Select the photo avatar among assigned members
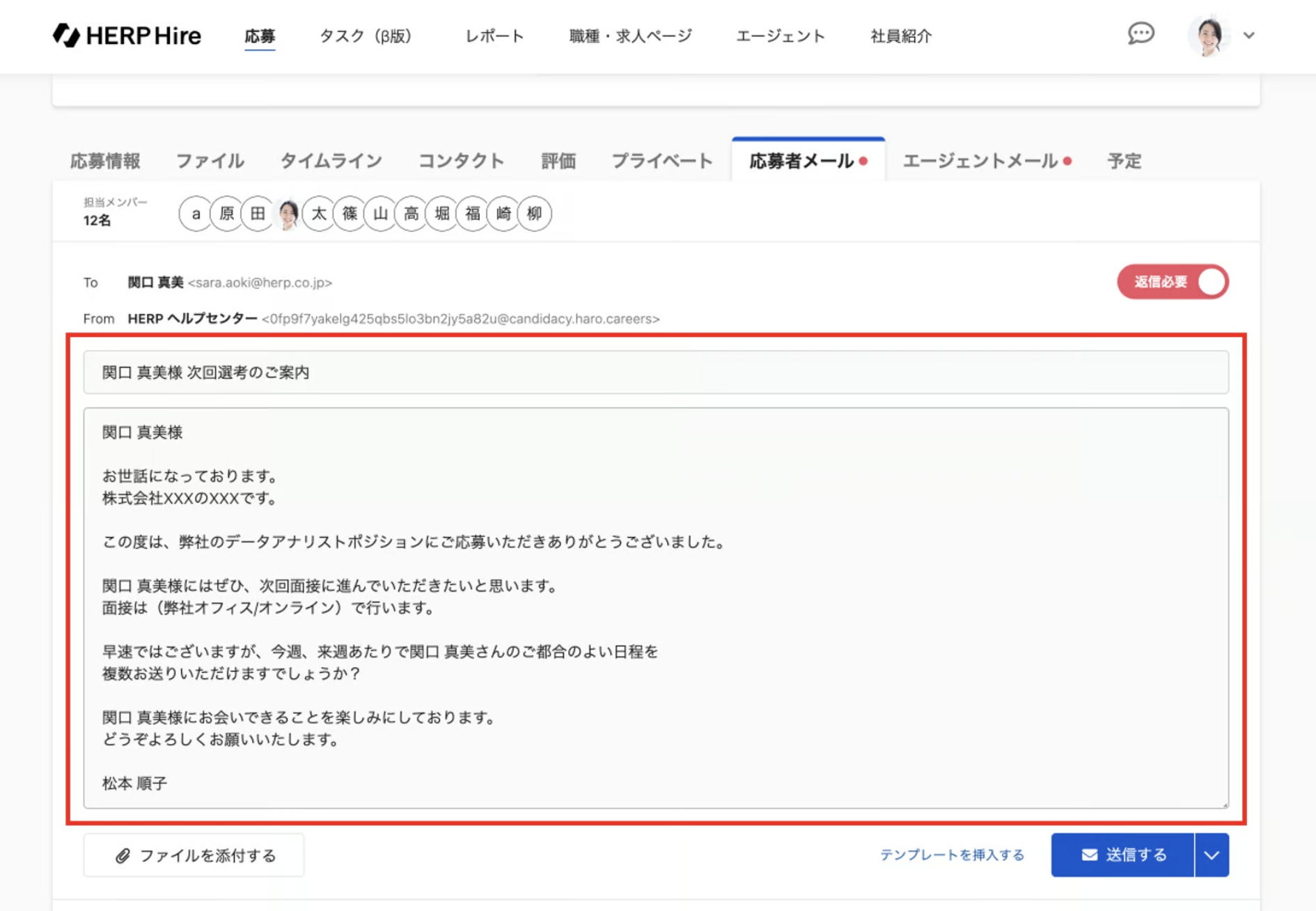The image size is (1316, 911). pos(288,214)
